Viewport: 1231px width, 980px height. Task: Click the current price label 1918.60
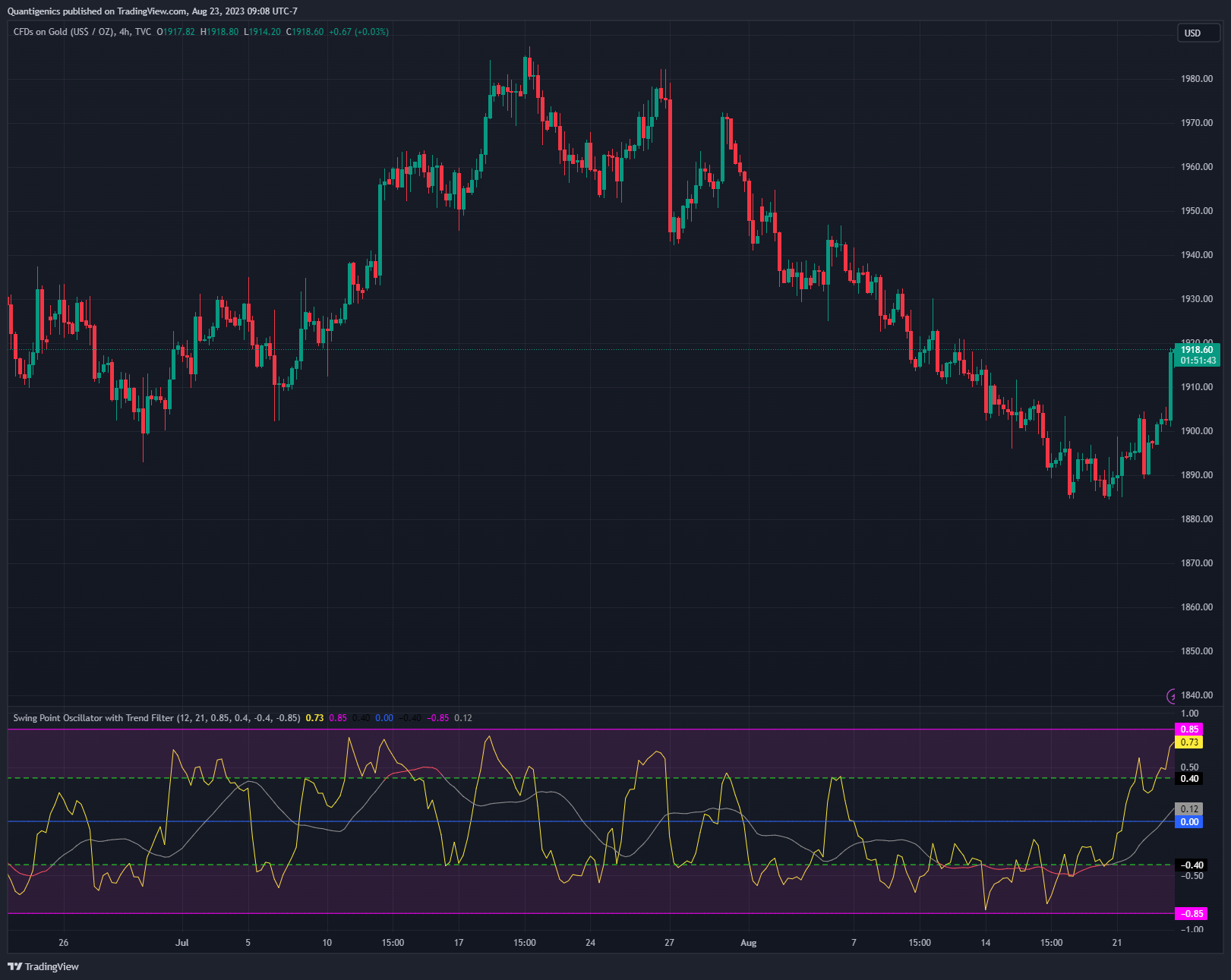[x=1197, y=350]
